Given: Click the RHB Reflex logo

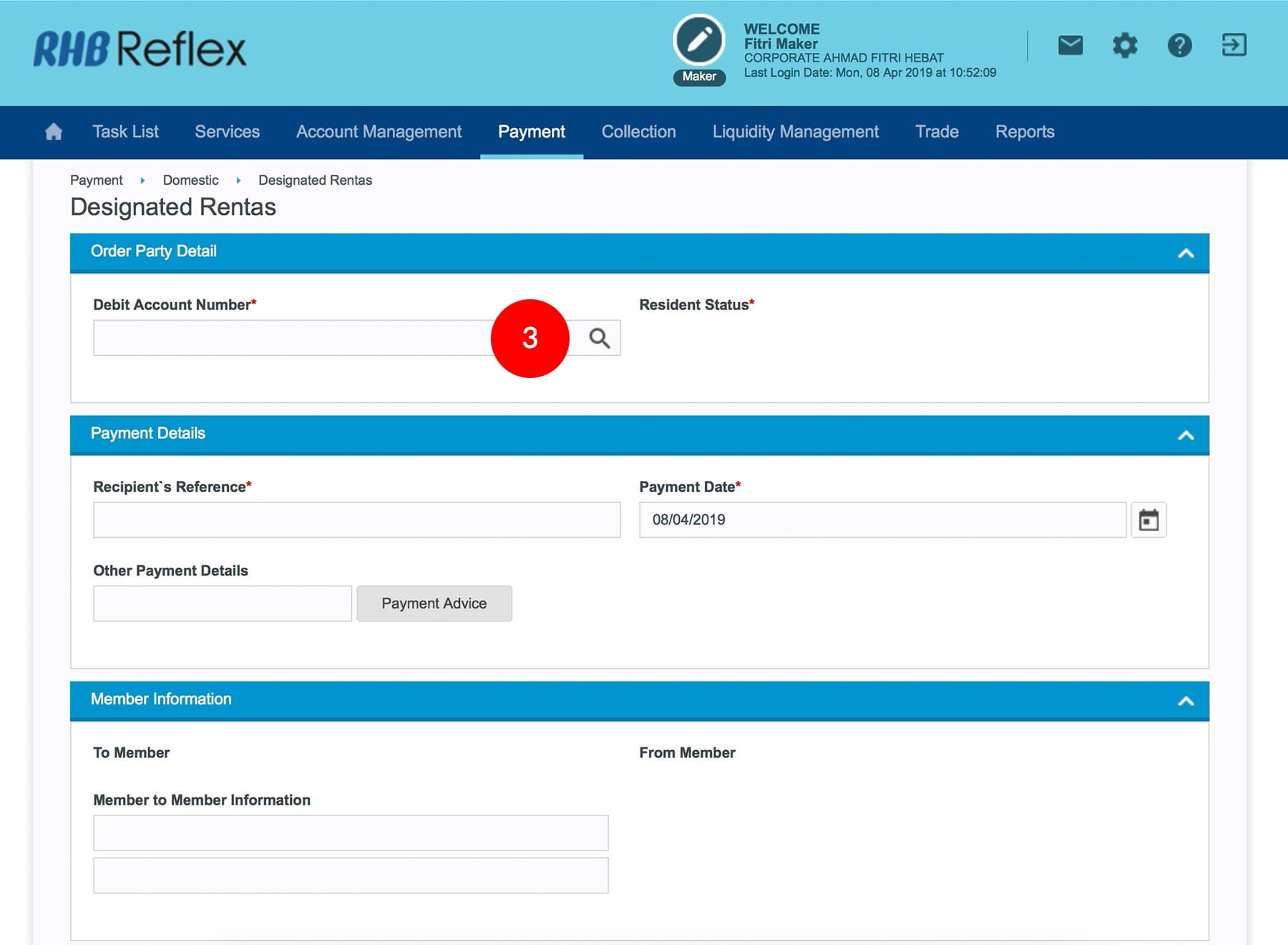Looking at the screenshot, I should (x=140, y=49).
